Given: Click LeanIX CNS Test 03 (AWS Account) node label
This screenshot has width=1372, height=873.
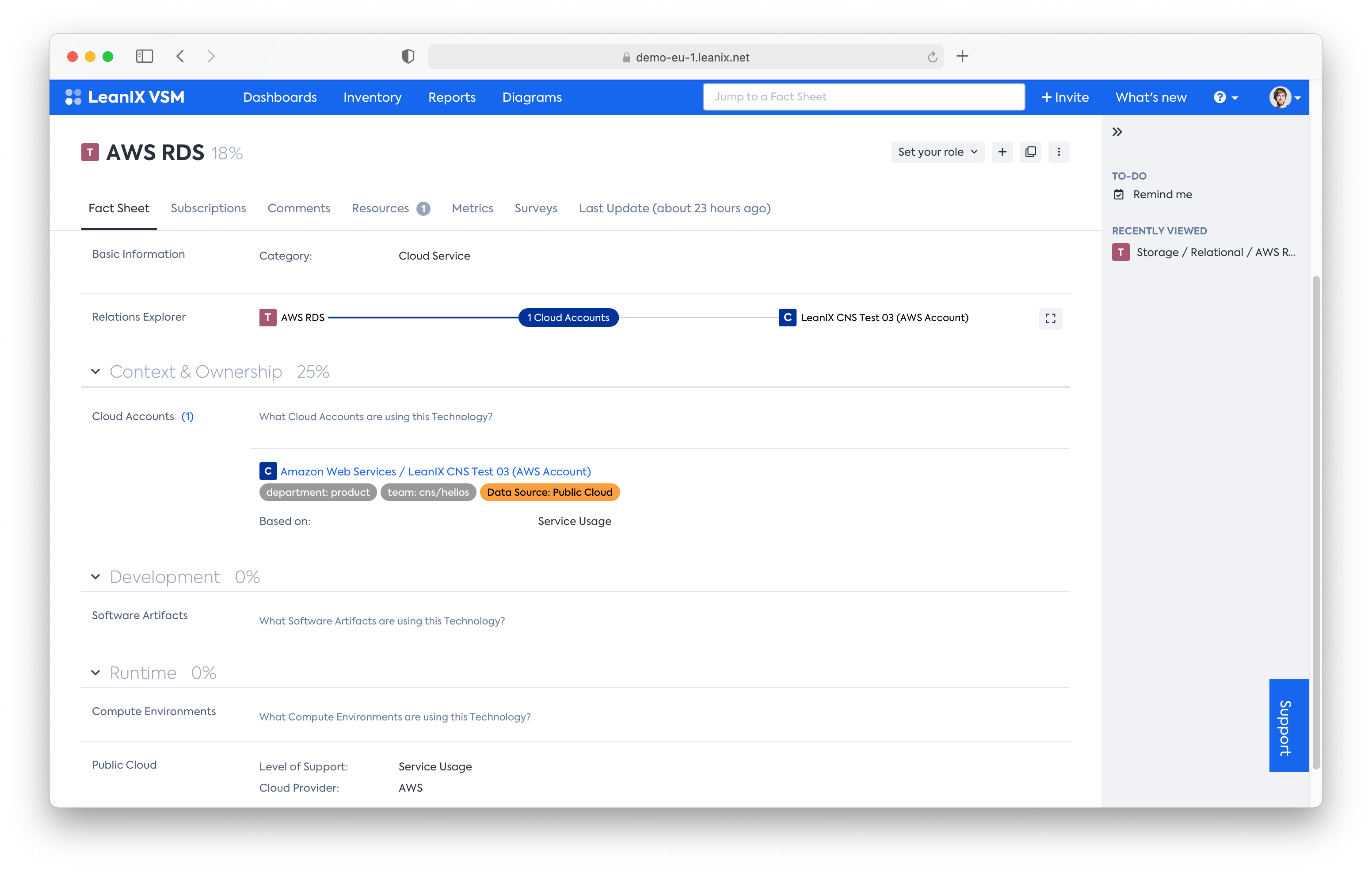Looking at the screenshot, I should pyautogui.click(x=884, y=318).
